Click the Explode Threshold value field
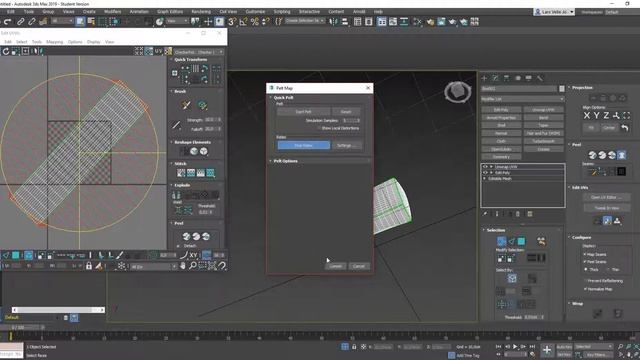Viewport: 640px width, 360px height. coord(206,212)
